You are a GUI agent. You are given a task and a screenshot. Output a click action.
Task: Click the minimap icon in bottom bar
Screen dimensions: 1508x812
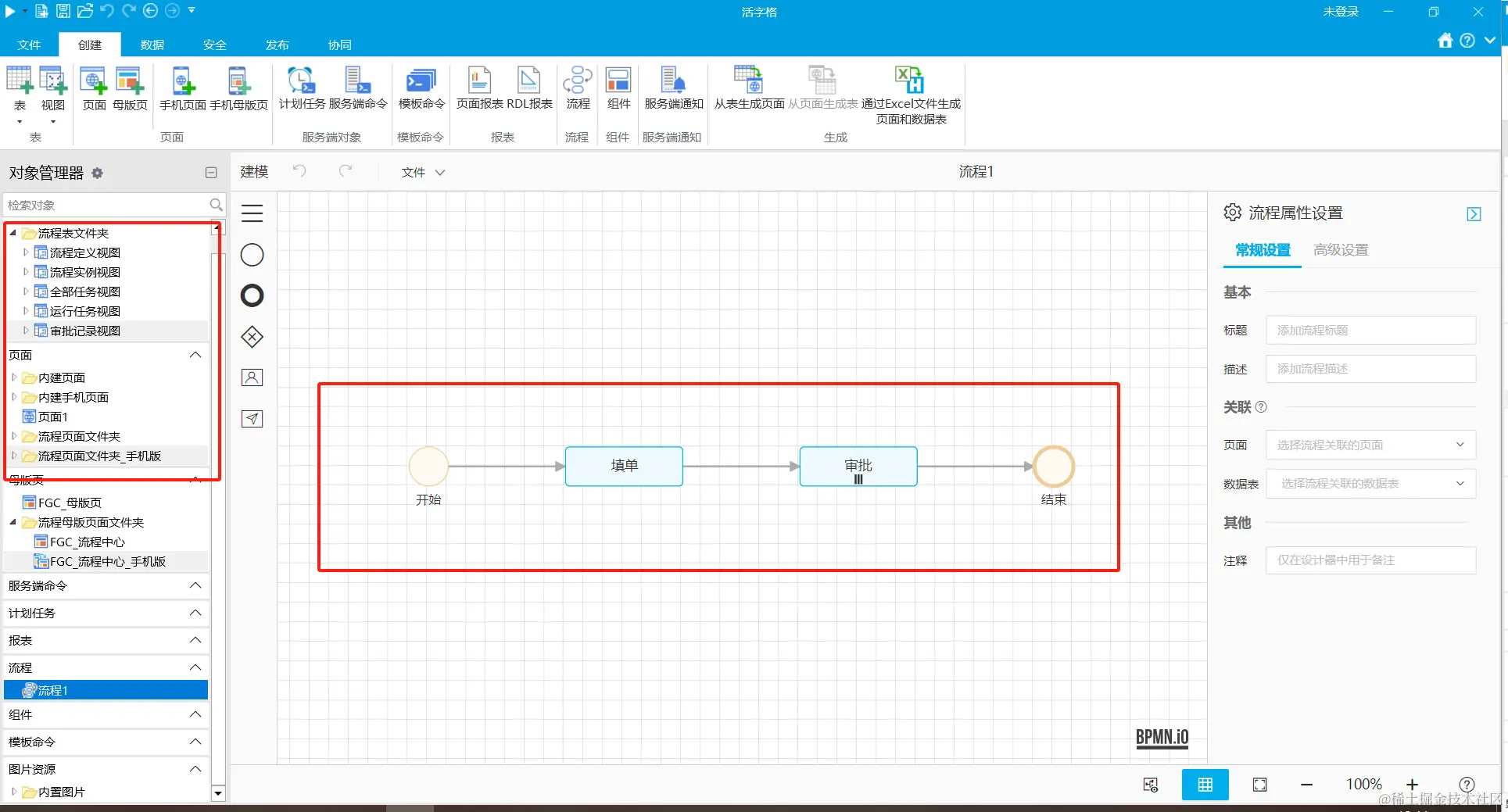[1150, 785]
